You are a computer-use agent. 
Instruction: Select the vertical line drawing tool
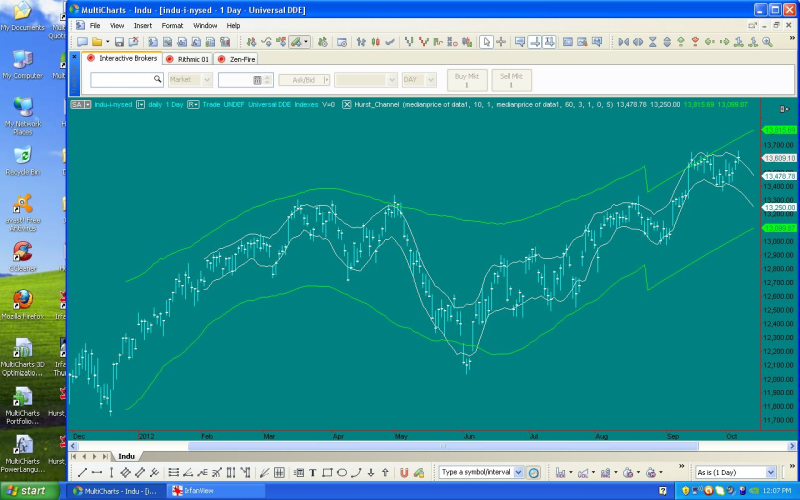coord(111,472)
